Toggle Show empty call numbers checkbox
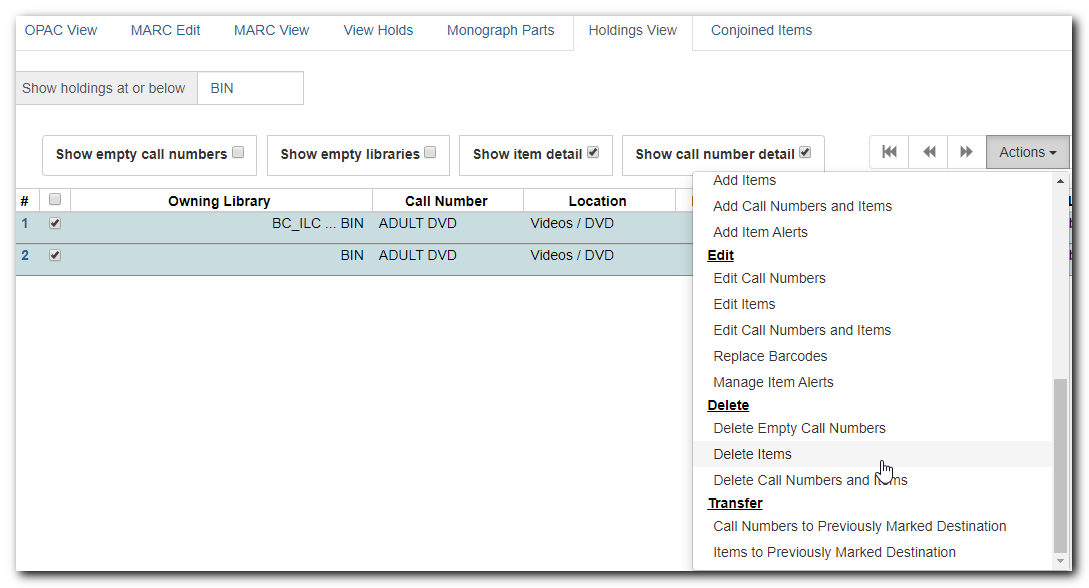Image resolution: width=1089 pixels, height=588 pixels. point(238,153)
